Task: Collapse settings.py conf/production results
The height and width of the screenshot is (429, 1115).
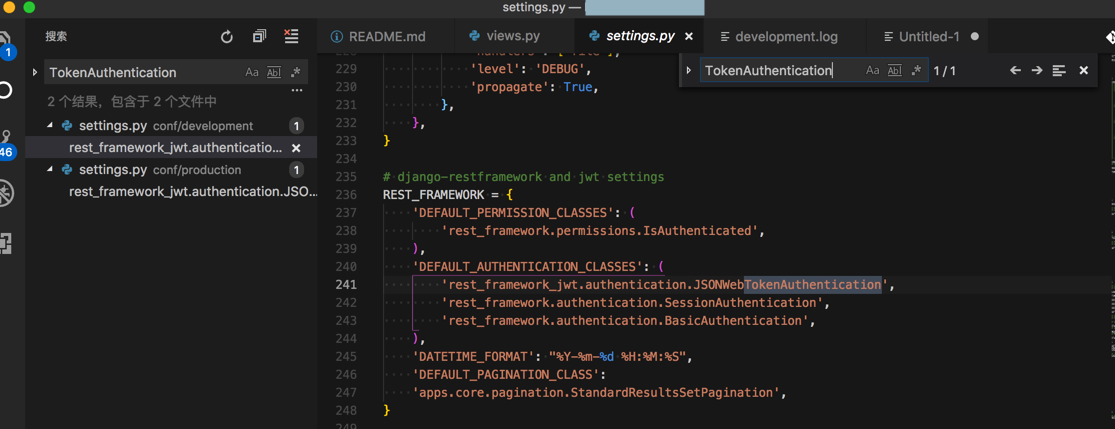Action: pos(50,170)
